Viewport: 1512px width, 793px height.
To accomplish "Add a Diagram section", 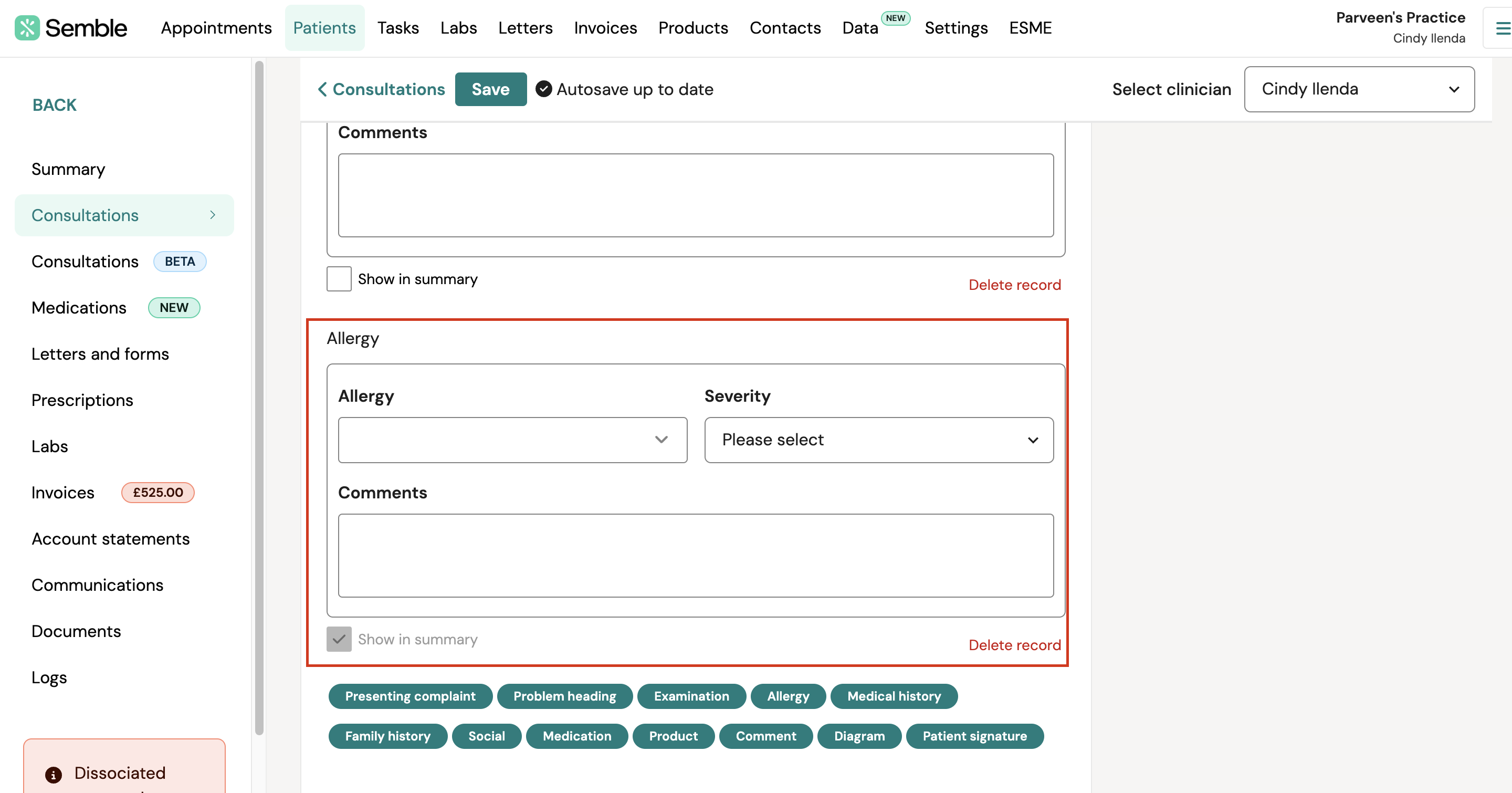I will click(x=859, y=736).
